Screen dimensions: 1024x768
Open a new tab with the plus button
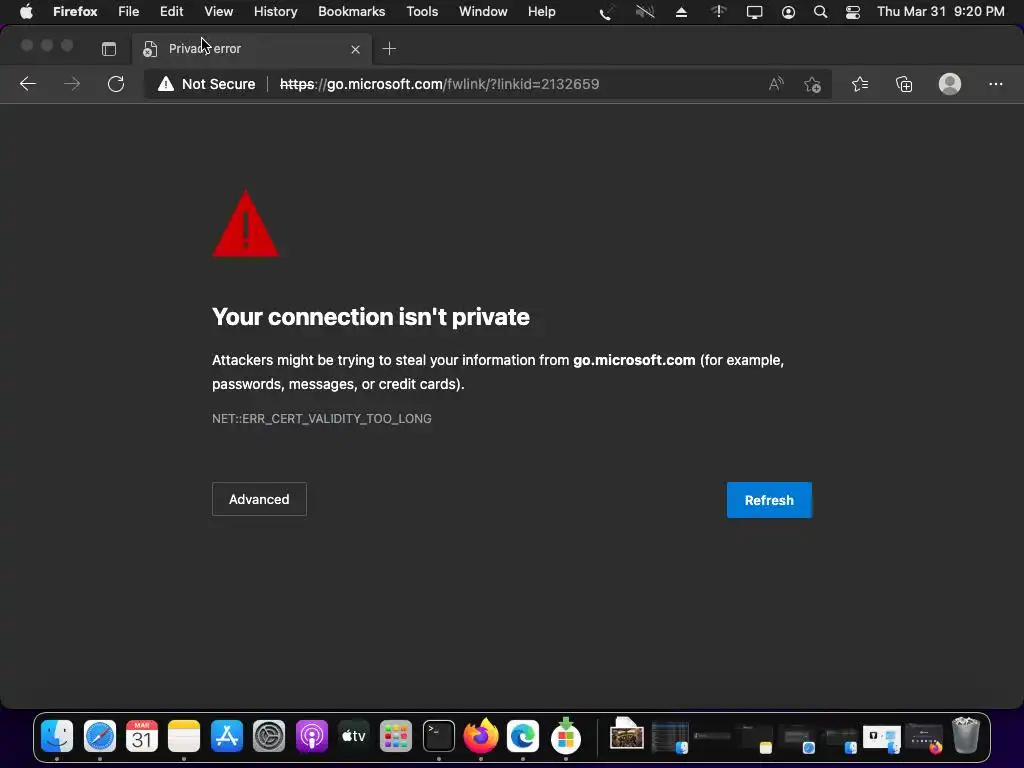point(389,49)
